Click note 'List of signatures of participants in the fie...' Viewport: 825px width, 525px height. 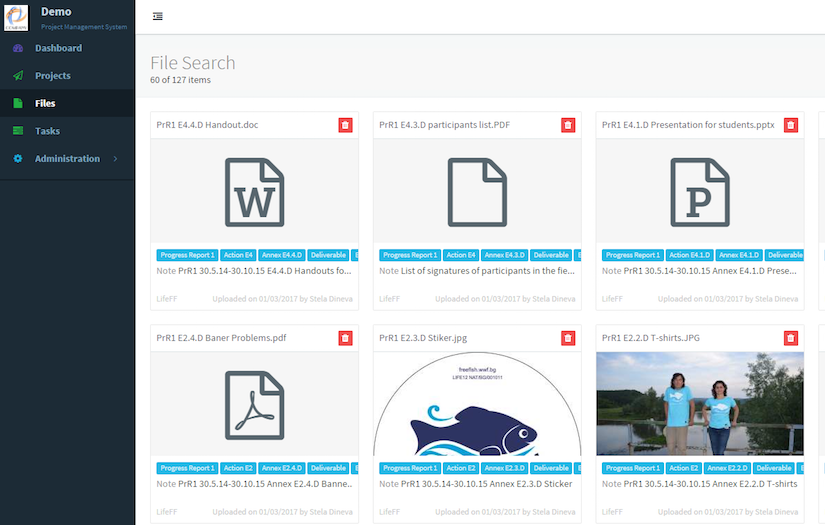(488, 271)
